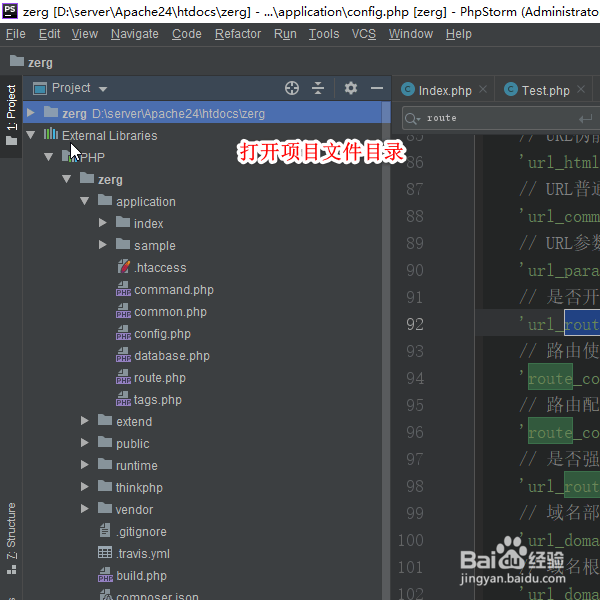Viewport: 600px width, 600px height.
Task: Collapse the zerg folder under PHP
Action: pyautogui.click(x=67, y=179)
